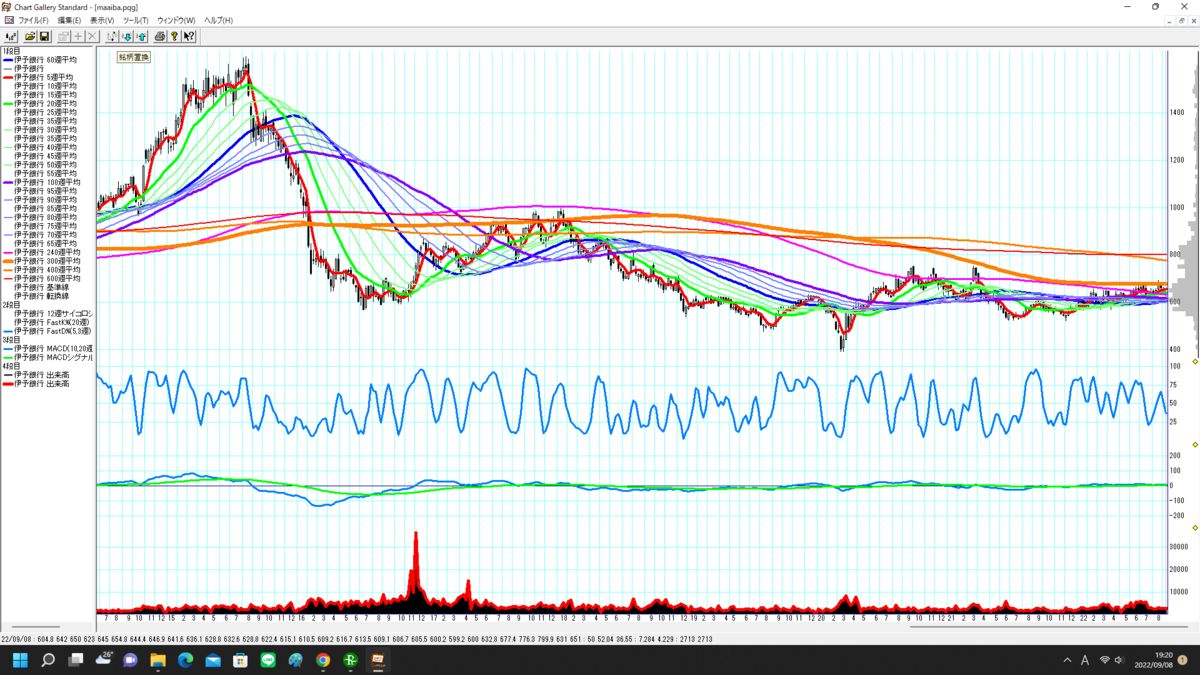
Task: Select the MACDシグナル legend entry
Action: coord(53,357)
